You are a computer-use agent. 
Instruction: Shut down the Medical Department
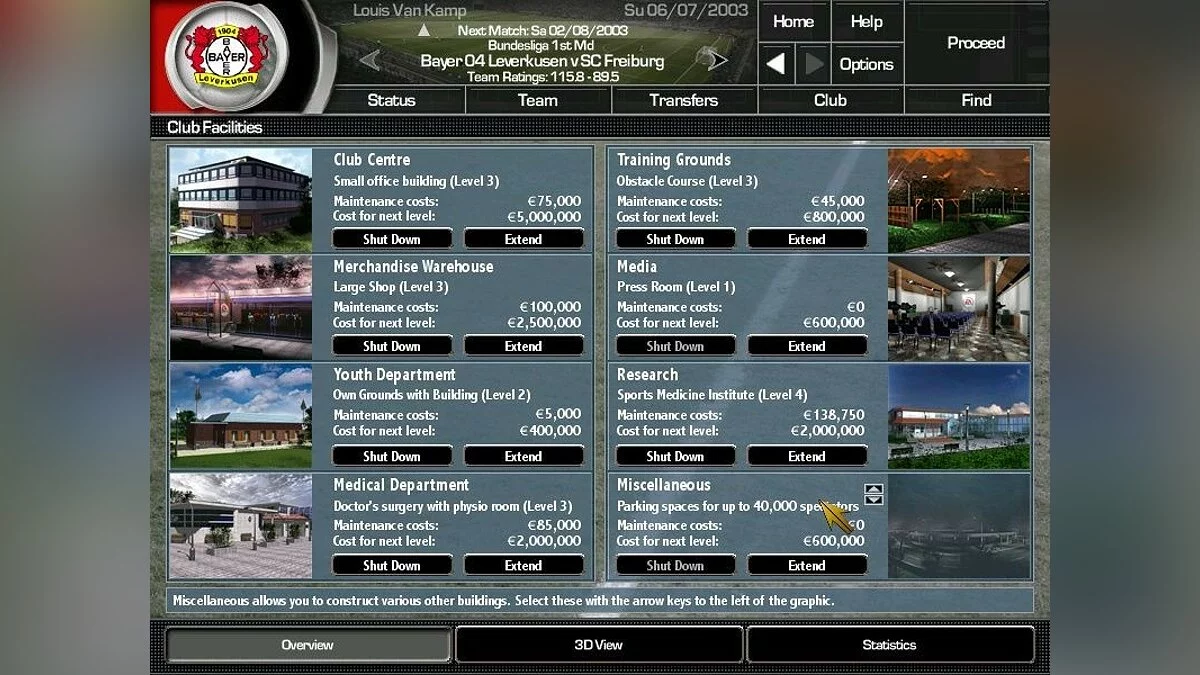click(392, 565)
